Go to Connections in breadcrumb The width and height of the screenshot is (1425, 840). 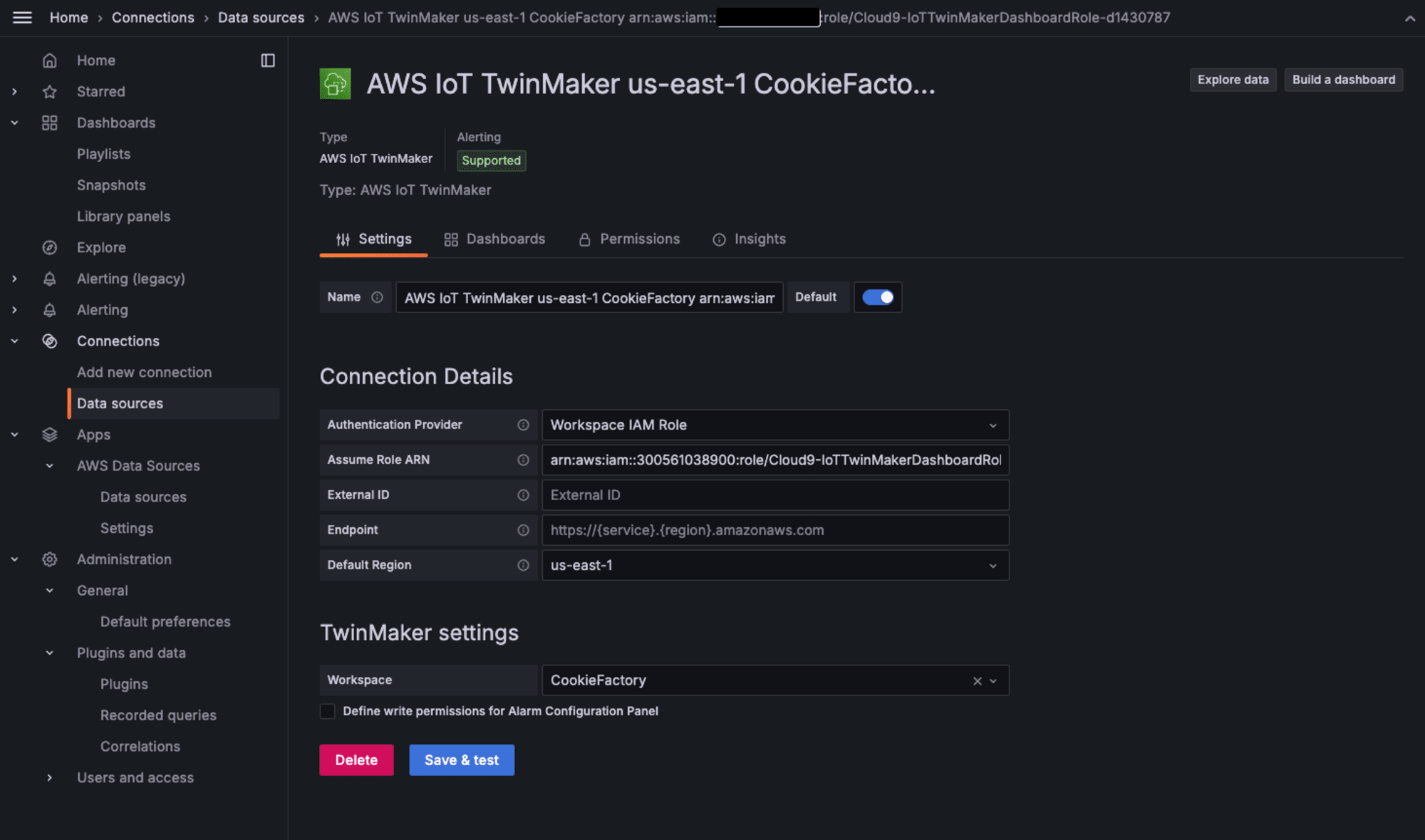click(152, 18)
